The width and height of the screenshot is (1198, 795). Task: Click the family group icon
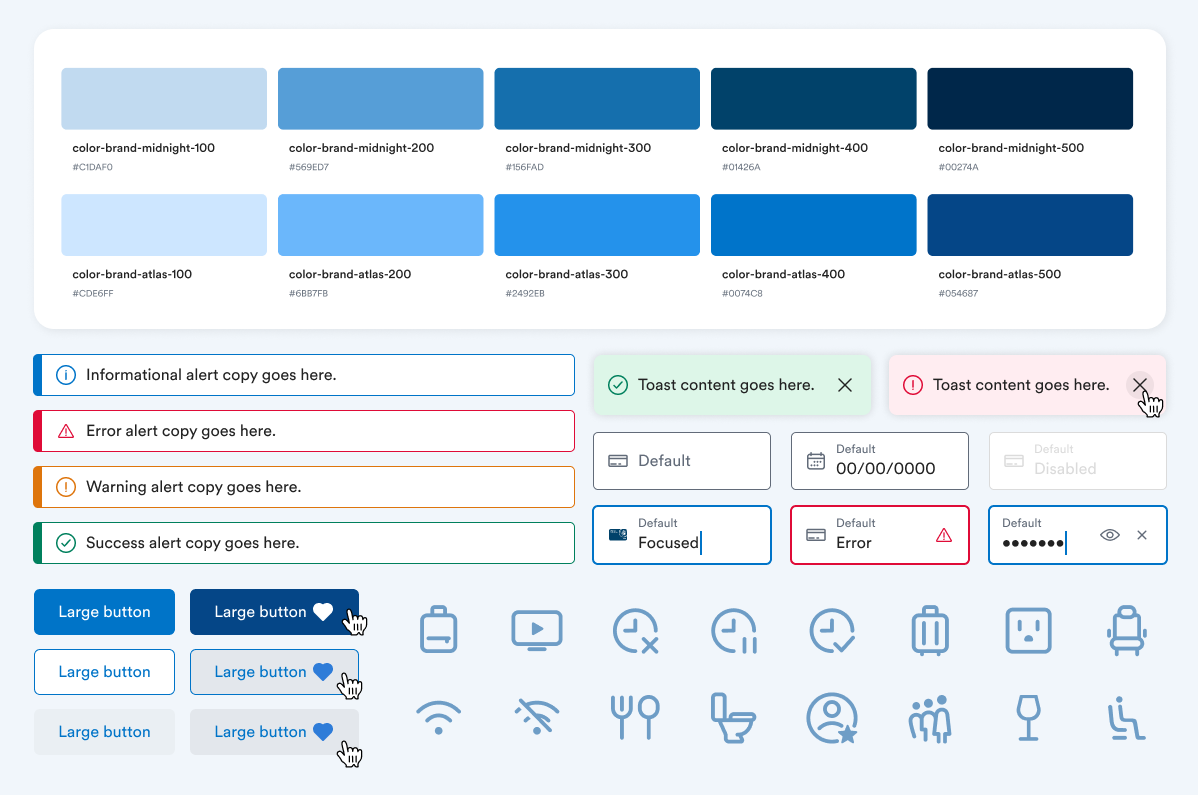930,717
